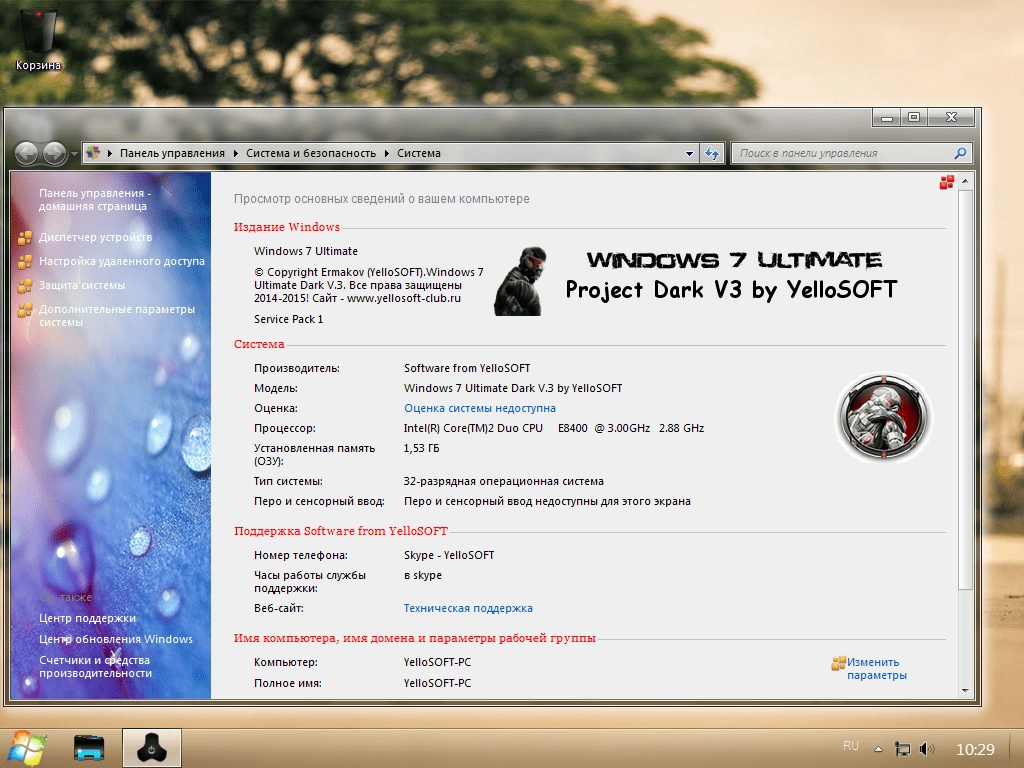The image size is (1024, 768).
Task: Open Настройка удаленного доступа link
Action: [x=121, y=261]
